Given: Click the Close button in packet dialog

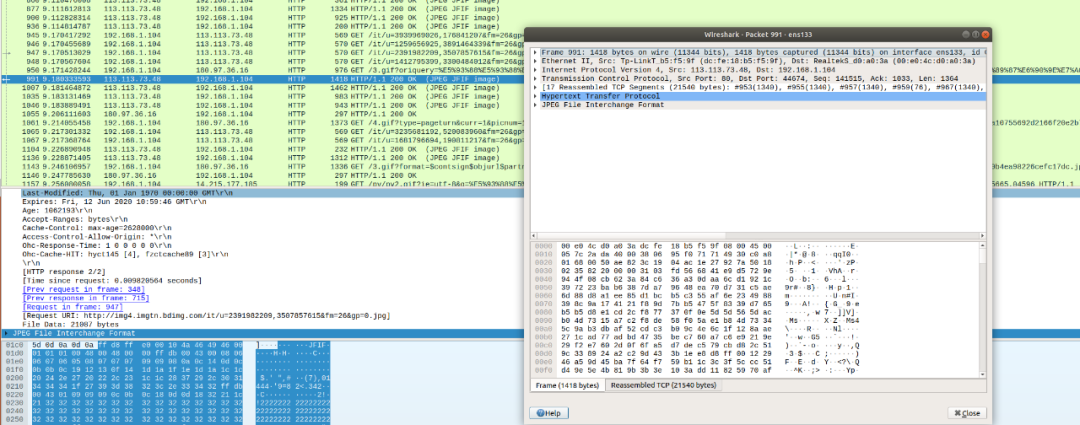Looking at the screenshot, I should coord(967,413).
